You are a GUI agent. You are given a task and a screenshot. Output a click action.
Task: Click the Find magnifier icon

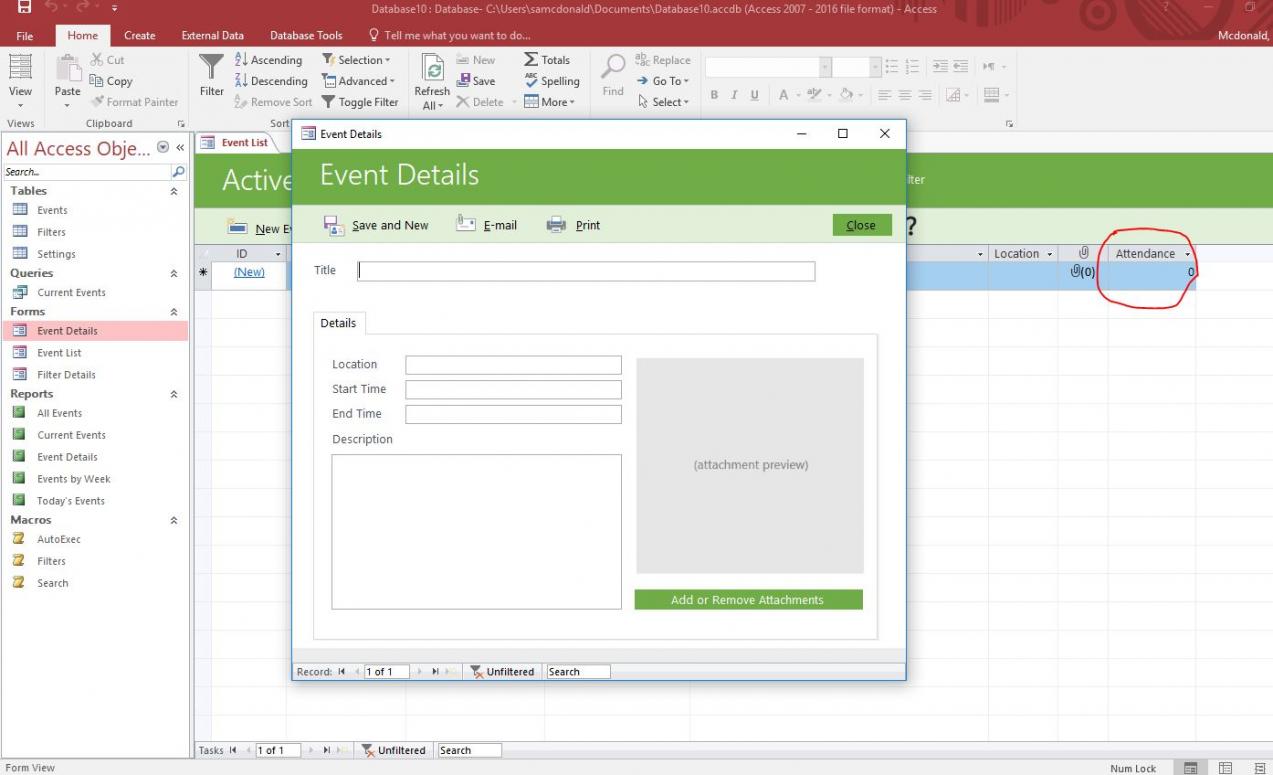(x=613, y=68)
